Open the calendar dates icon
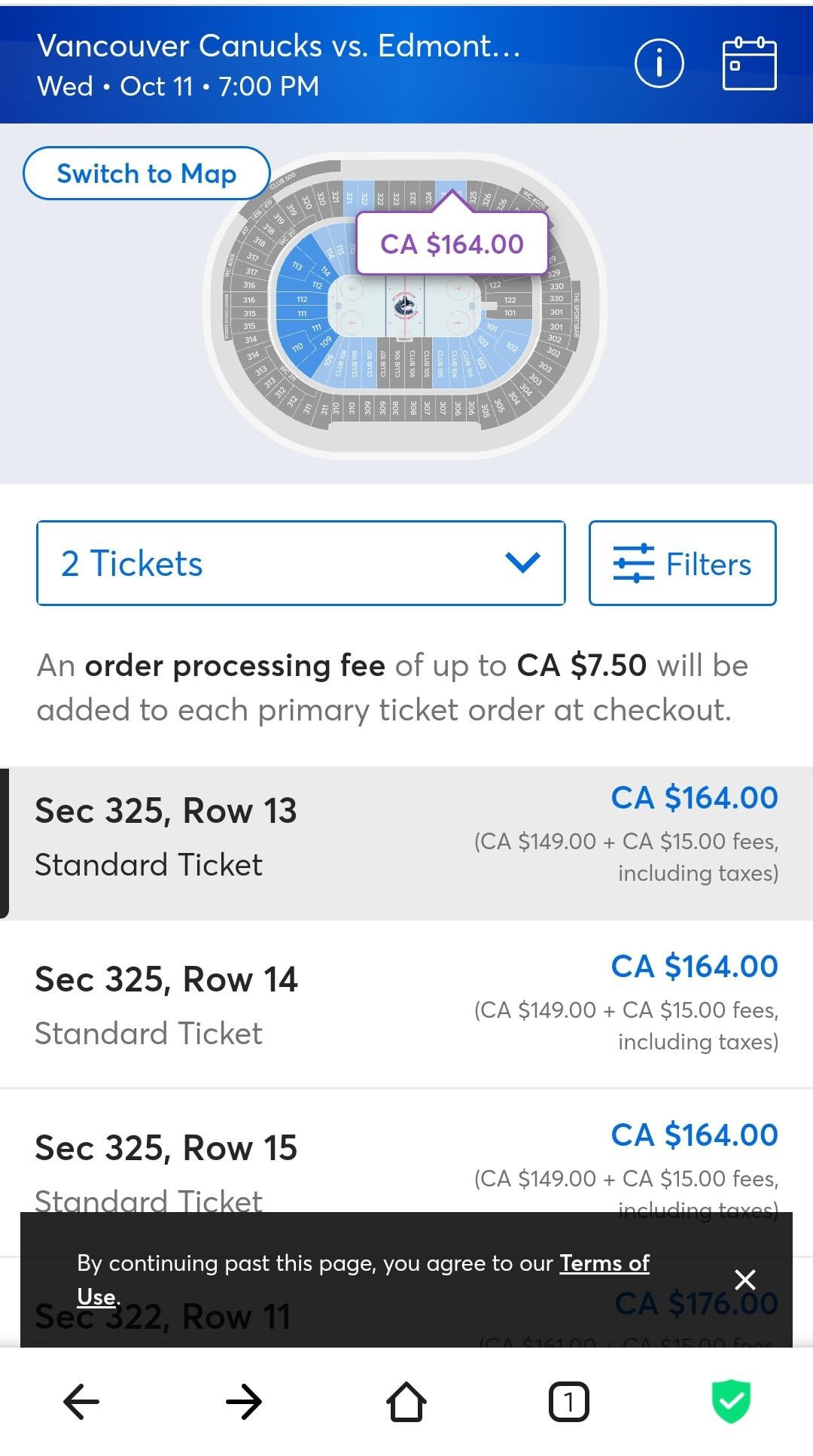The height and width of the screenshot is (1456, 813). (749, 64)
